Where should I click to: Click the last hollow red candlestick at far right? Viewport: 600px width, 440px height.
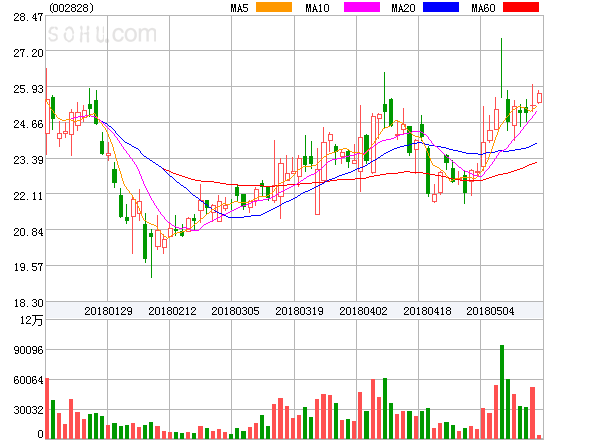click(x=539, y=98)
